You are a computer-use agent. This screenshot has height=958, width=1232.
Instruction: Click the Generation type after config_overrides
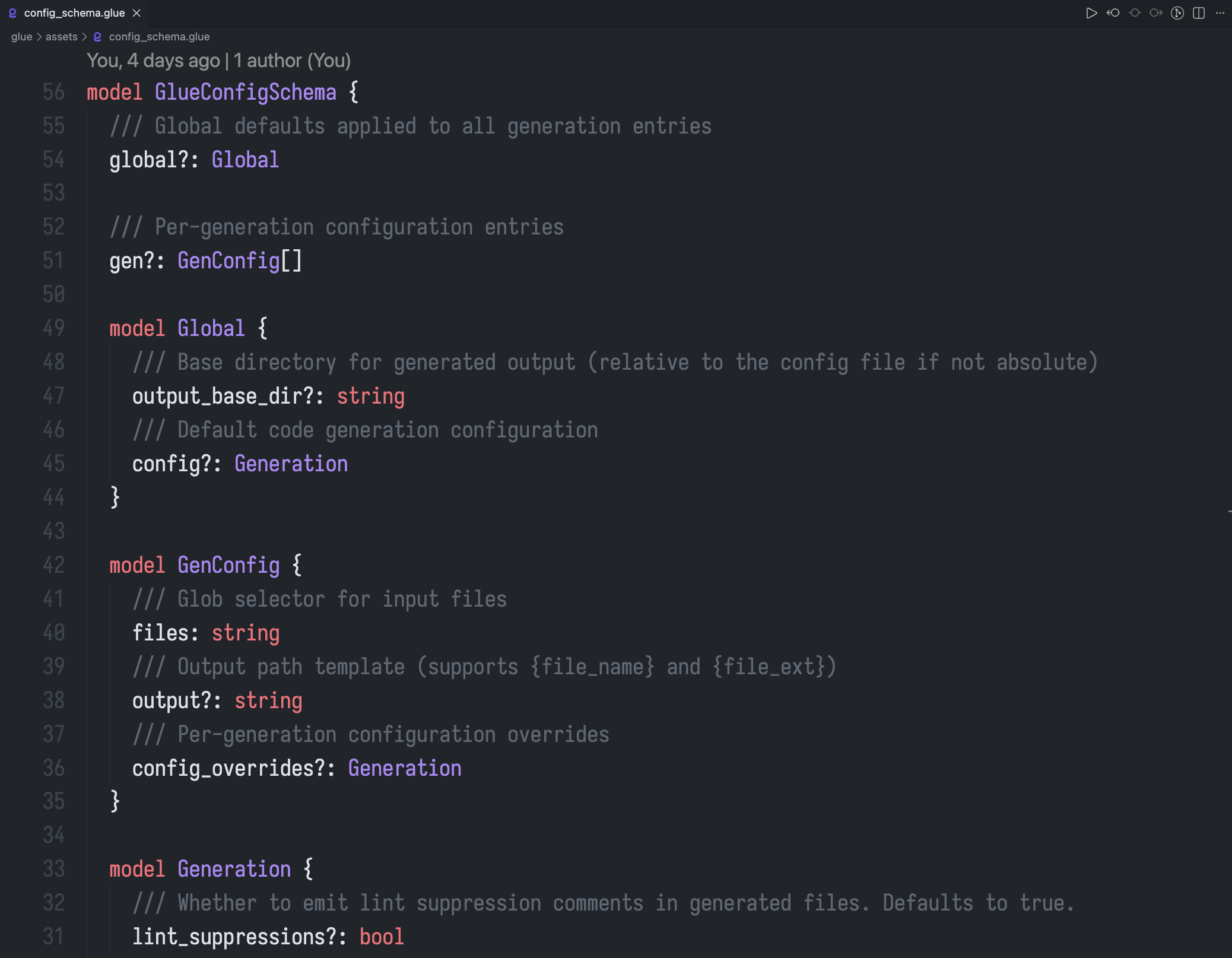(404, 768)
